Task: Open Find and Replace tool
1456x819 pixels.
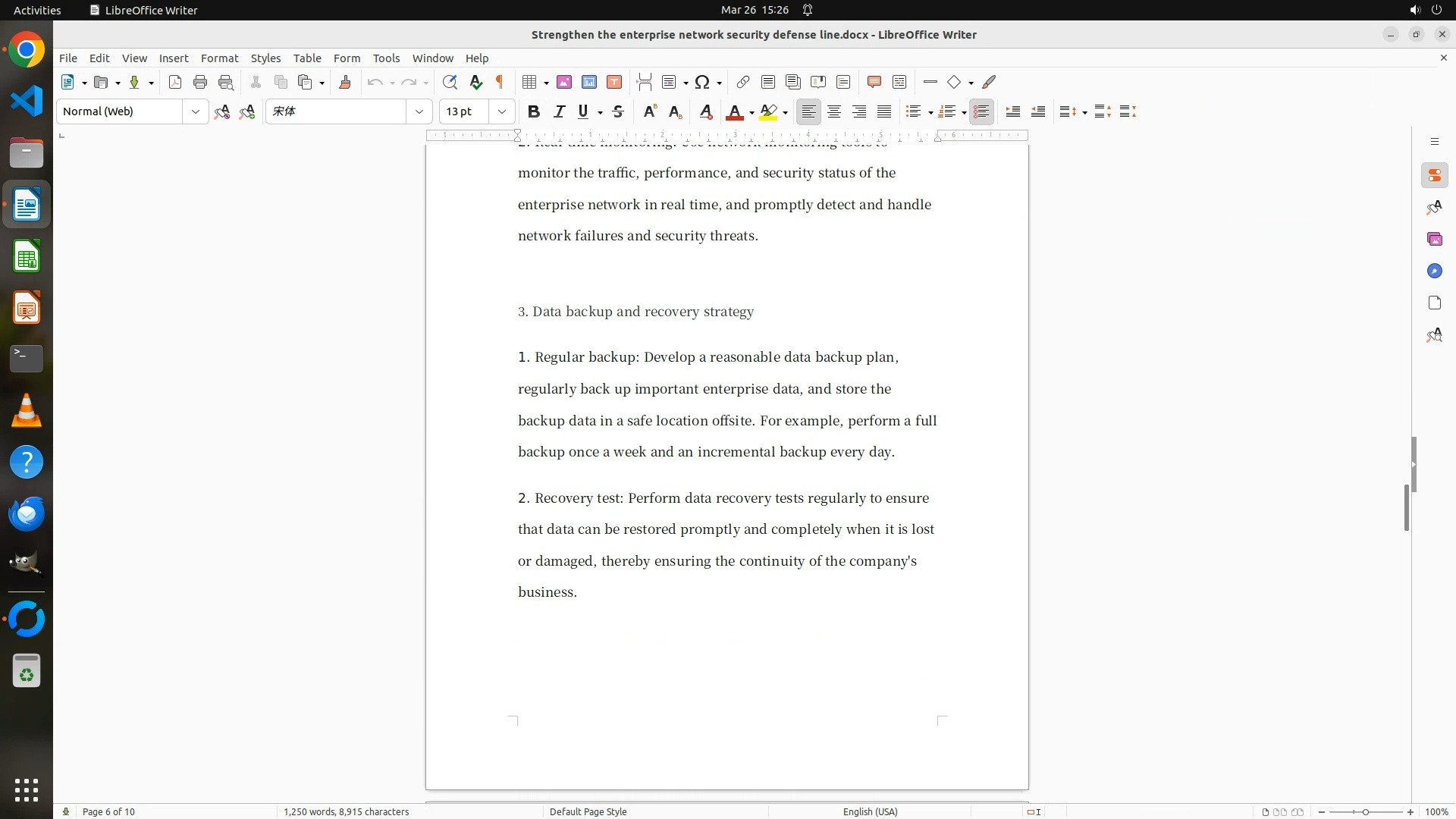Action: [450, 83]
